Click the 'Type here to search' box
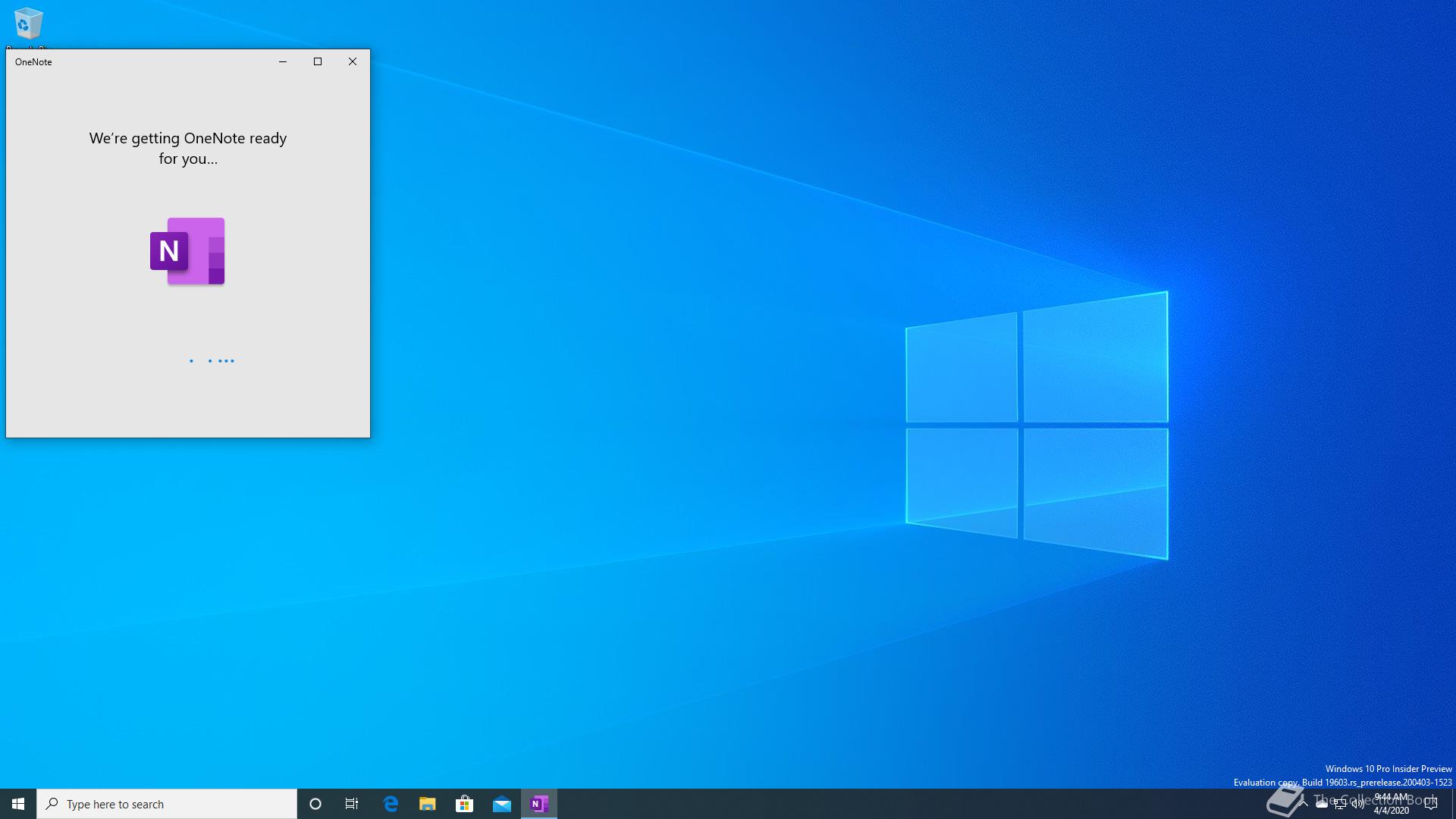The height and width of the screenshot is (819, 1456). click(x=167, y=804)
